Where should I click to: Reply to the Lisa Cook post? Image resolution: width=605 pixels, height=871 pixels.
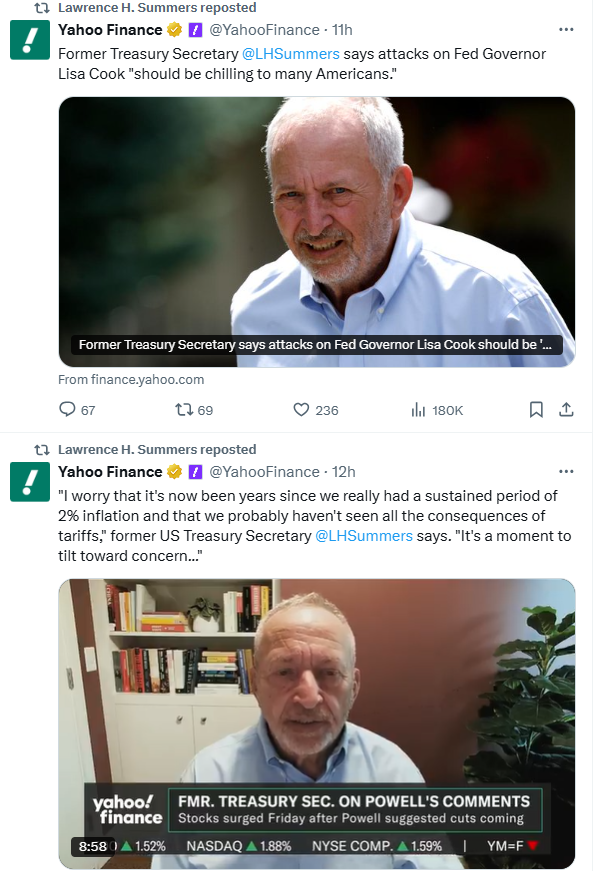pos(68,410)
